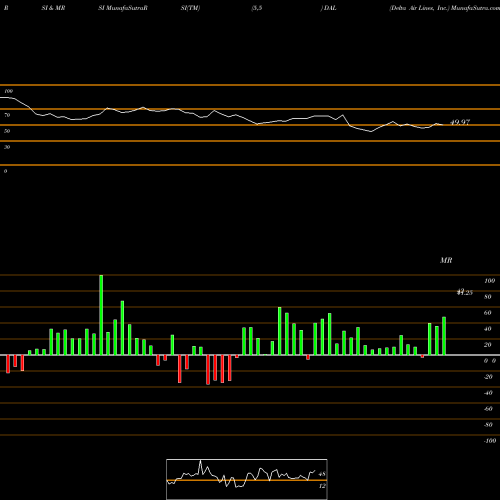Click the tallest green MR histogram bar
The width and height of the screenshot is (500, 500).
click(101, 315)
